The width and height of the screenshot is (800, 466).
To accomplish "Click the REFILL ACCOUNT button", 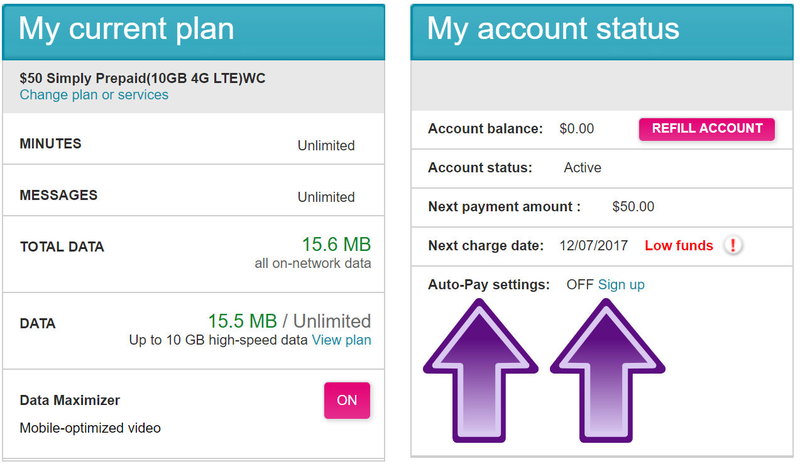I will [707, 129].
